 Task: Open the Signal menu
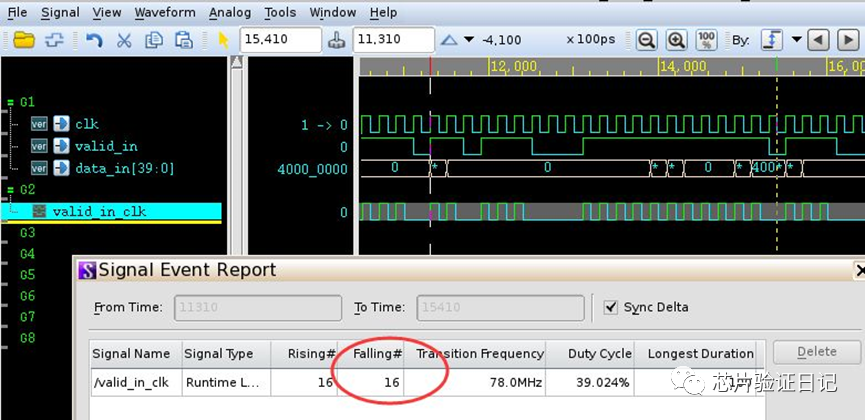tap(60, 13)
